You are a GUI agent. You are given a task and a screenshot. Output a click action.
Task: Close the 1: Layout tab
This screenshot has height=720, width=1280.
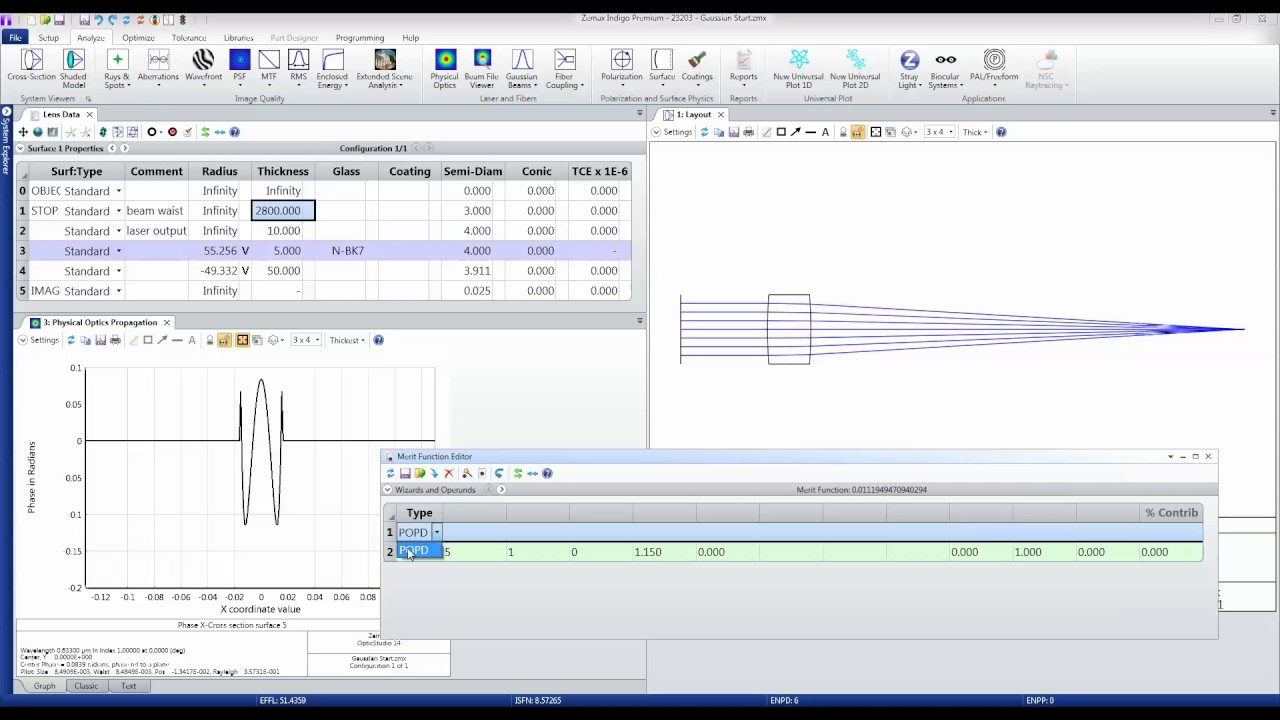point(720,115)
